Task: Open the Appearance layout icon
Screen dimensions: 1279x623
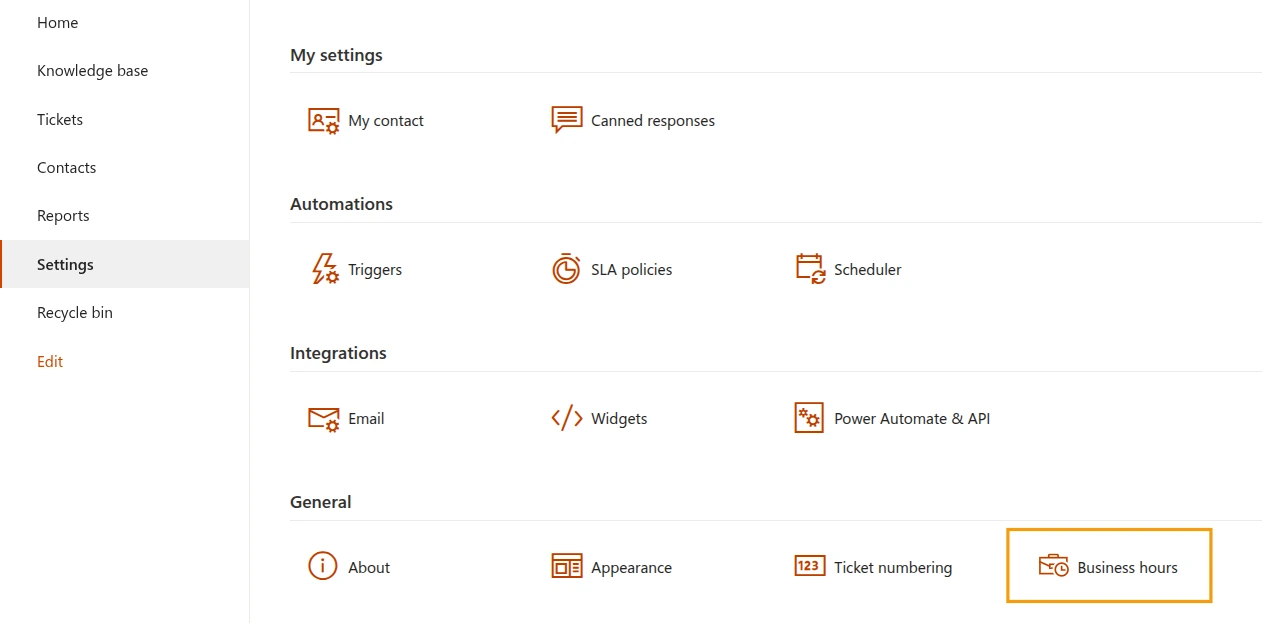Action: click(567, 567)
